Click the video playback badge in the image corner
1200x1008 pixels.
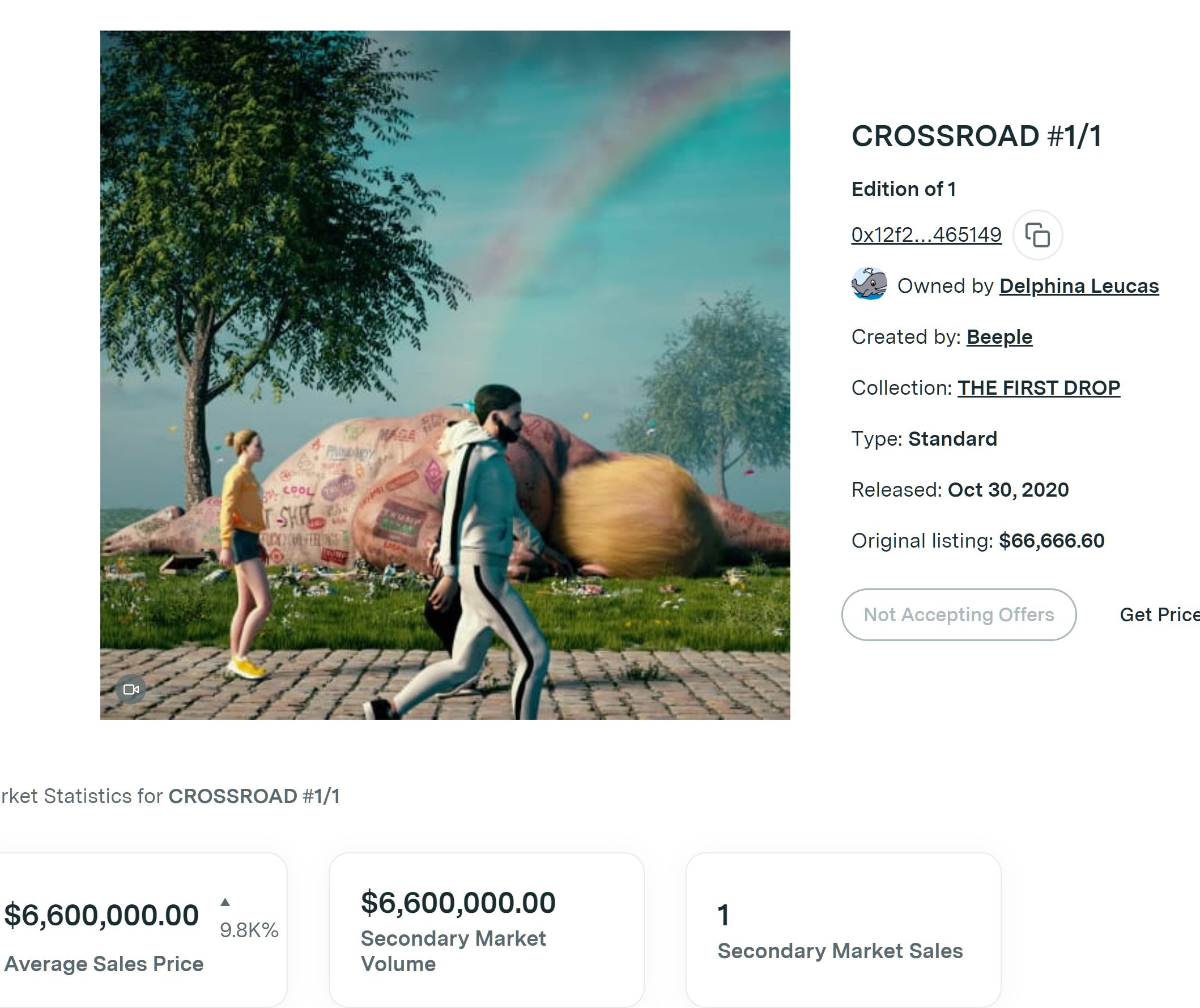click(x=132, y=690)
